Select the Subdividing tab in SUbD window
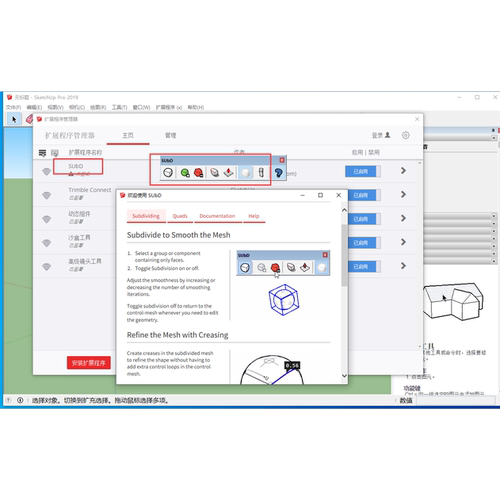500x500 pixels. pos(146,216)
